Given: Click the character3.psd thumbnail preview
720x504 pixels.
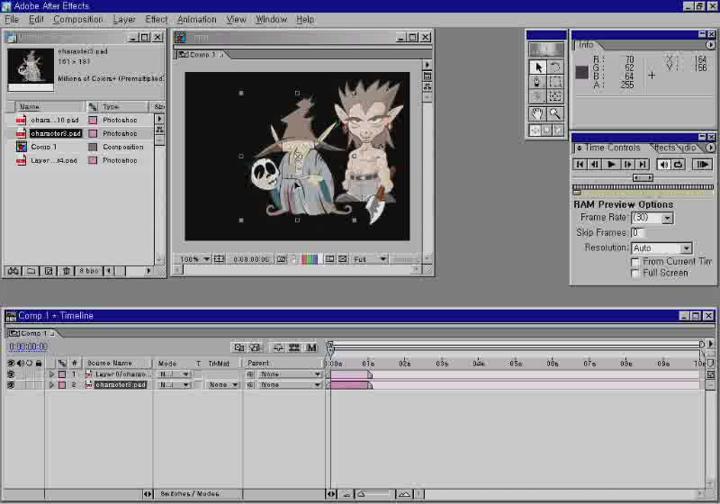Looking at the screenshot, I should pyautogui.click(x=31, y=70).
